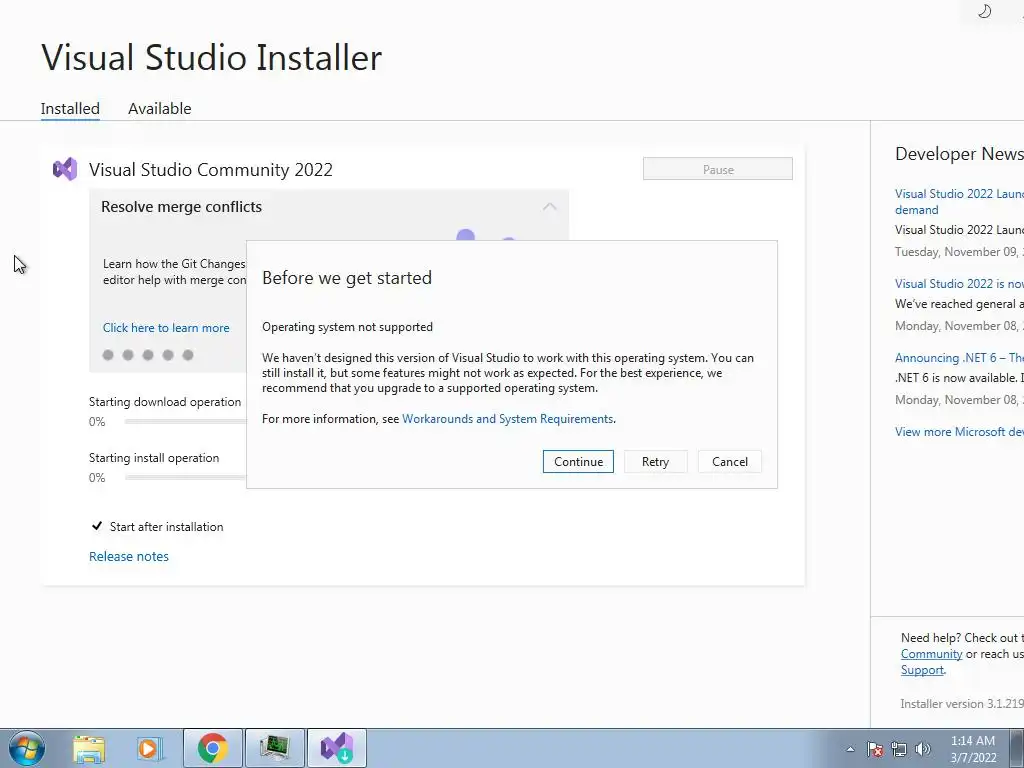Open the Support link
Image resolution: width=1024 pixels, height=768 pixels.
922,670
